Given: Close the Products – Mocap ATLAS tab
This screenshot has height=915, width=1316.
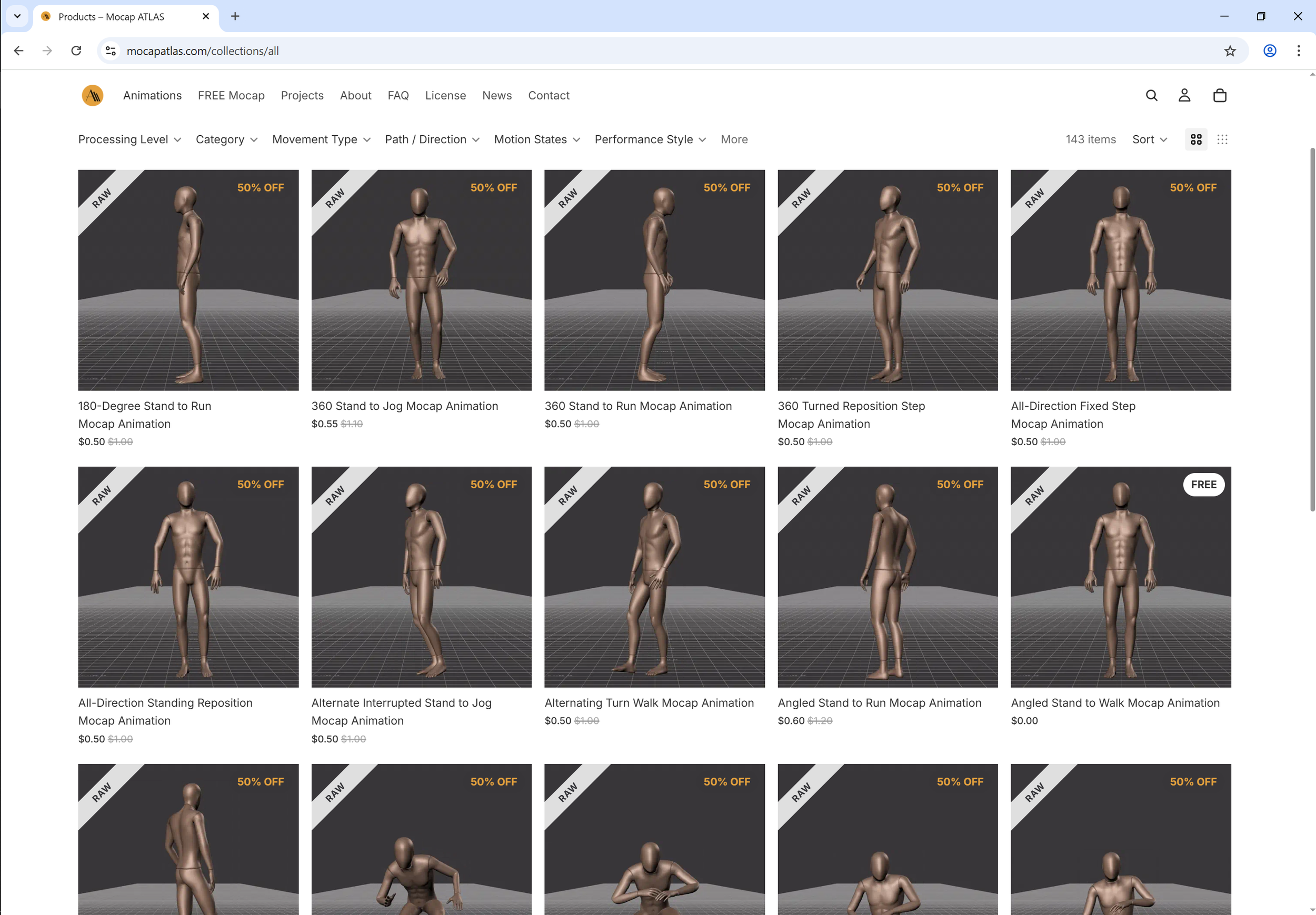Looking at the screenshot, I should point(206,16).
